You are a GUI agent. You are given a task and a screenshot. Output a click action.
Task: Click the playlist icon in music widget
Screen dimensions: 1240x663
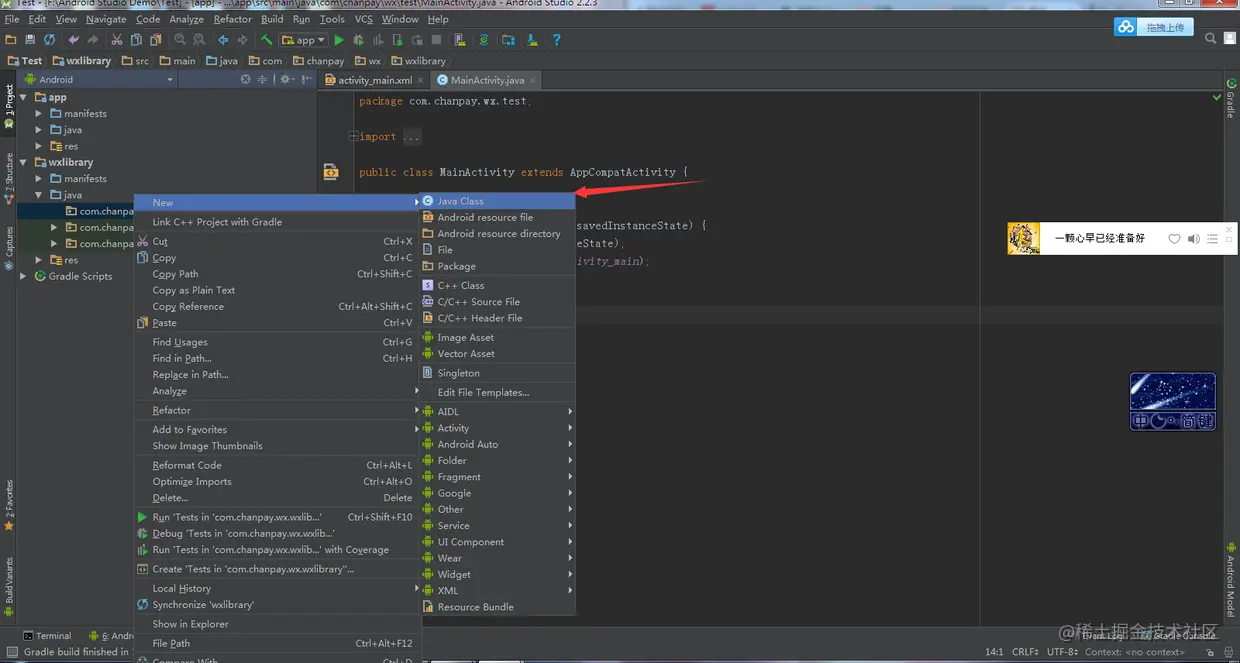point(1212,239)
